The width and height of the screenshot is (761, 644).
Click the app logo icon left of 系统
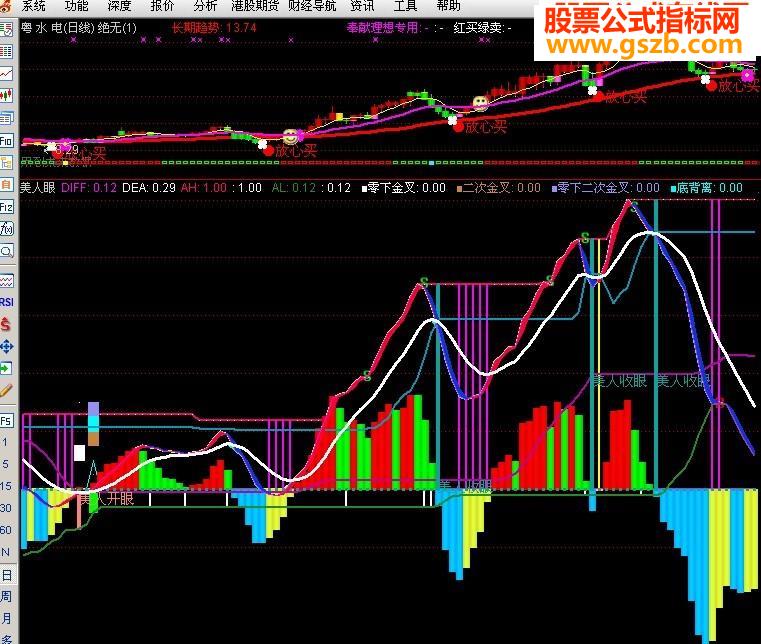click(x=6, y=6)
